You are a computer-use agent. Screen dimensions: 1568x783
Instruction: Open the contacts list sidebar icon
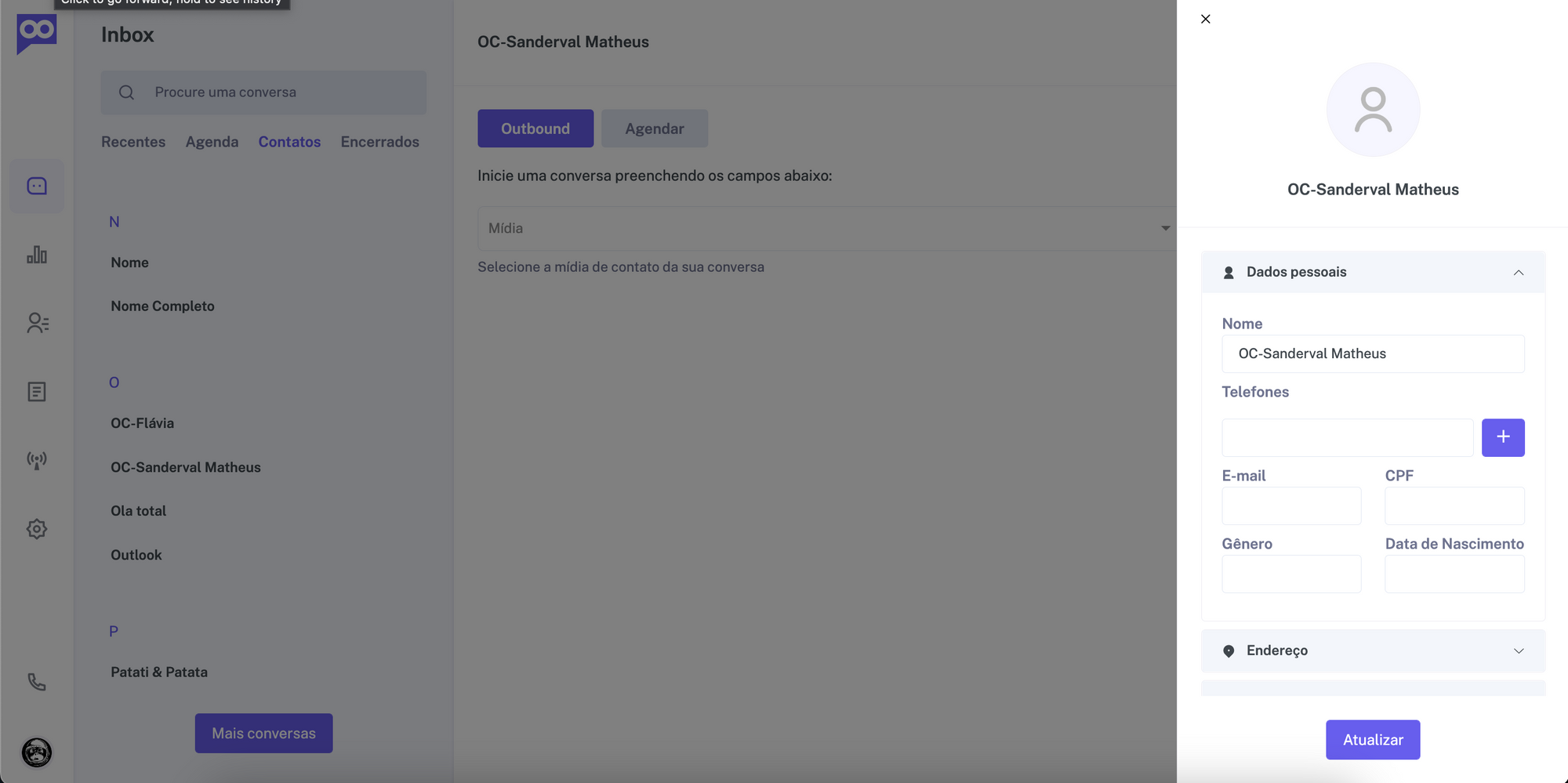coord(37,323)
